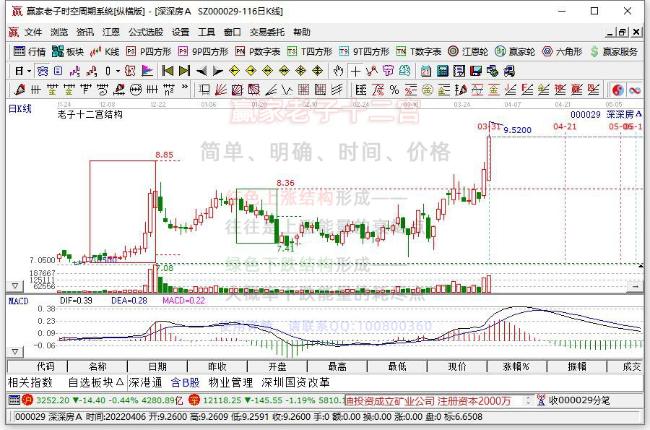This screenshot has width=650, height=430.
Task: Click the yellow diamond with left arrow
Action: 234,71
